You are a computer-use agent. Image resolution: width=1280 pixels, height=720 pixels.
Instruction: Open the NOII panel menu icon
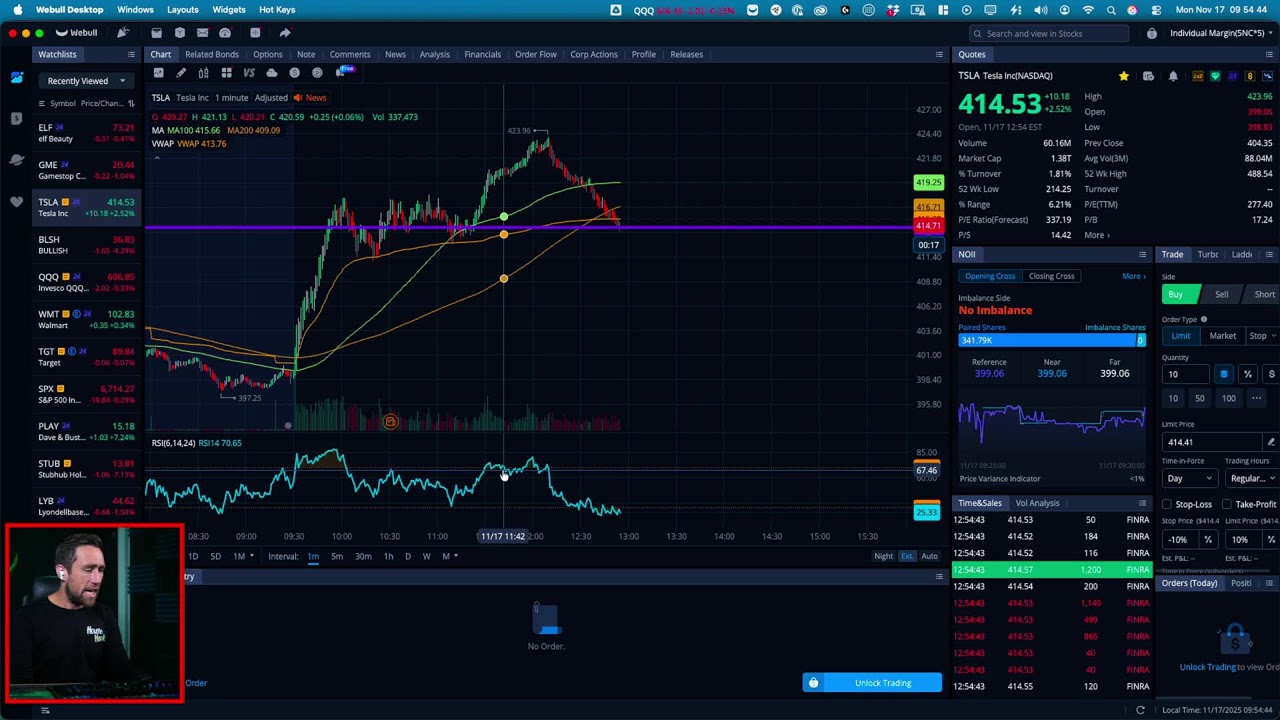point(1142,254)
